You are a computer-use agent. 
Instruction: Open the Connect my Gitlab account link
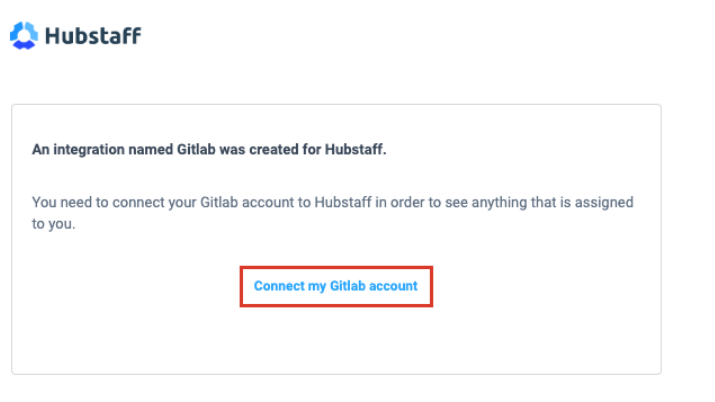coord(335,286)
